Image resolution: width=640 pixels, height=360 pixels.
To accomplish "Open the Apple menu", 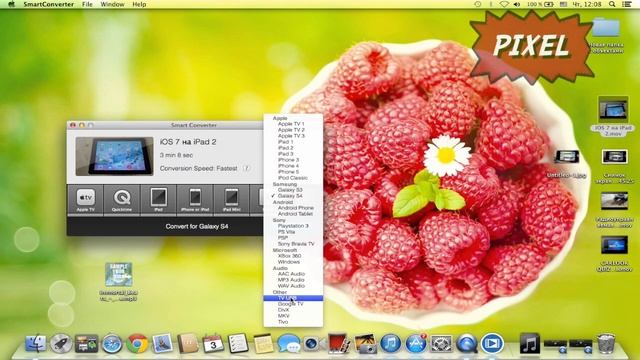I will pos(11,4).
